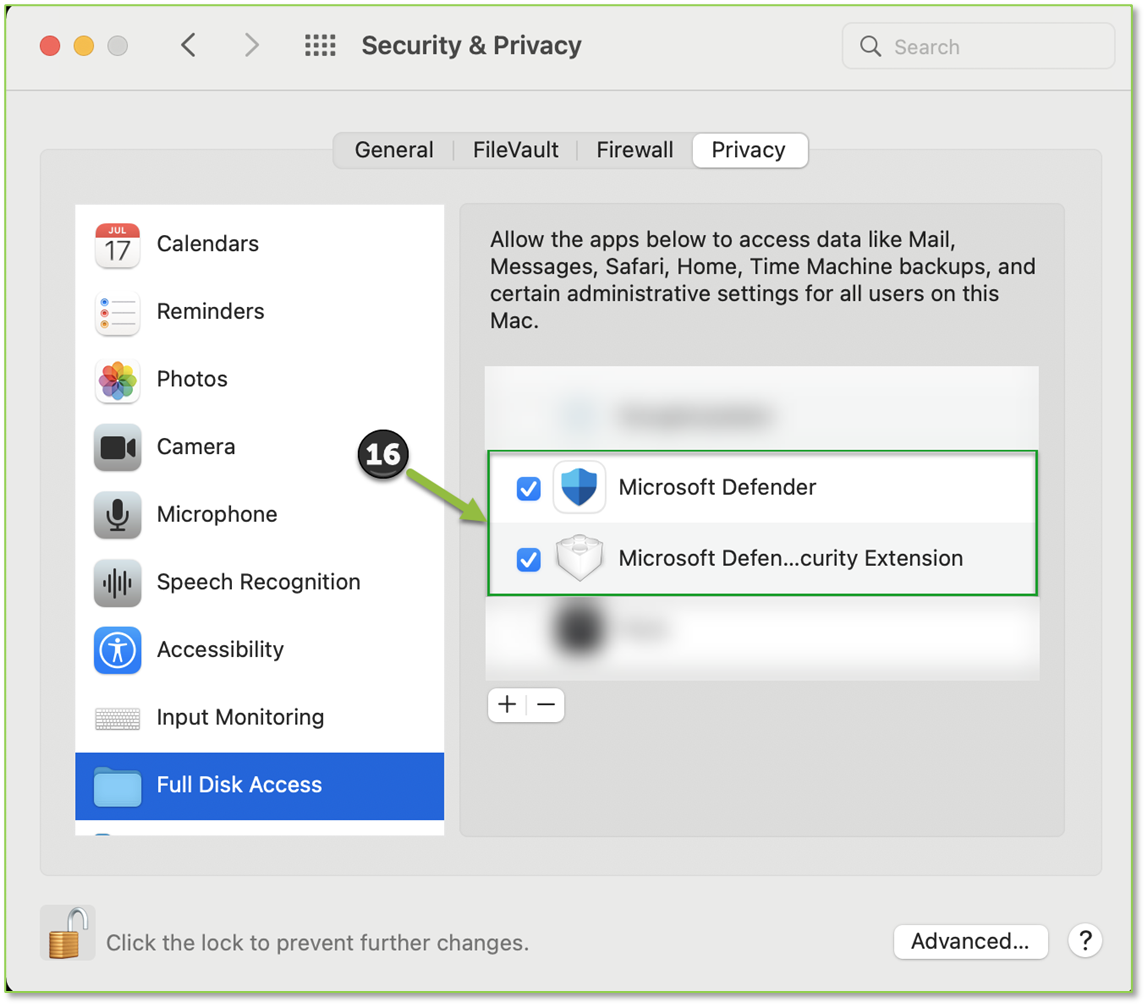The height and width of the screenshot is (1006, 1146).
Task: Click the Microphone icon
Action: [x=117, y=515]
